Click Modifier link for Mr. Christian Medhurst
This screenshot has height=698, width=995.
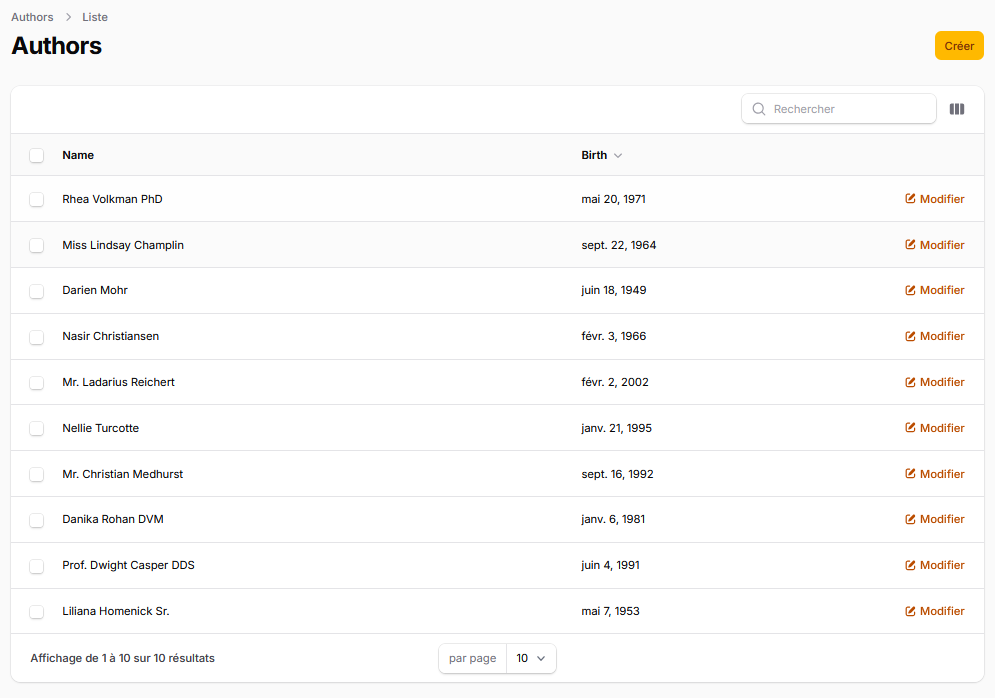935,474
